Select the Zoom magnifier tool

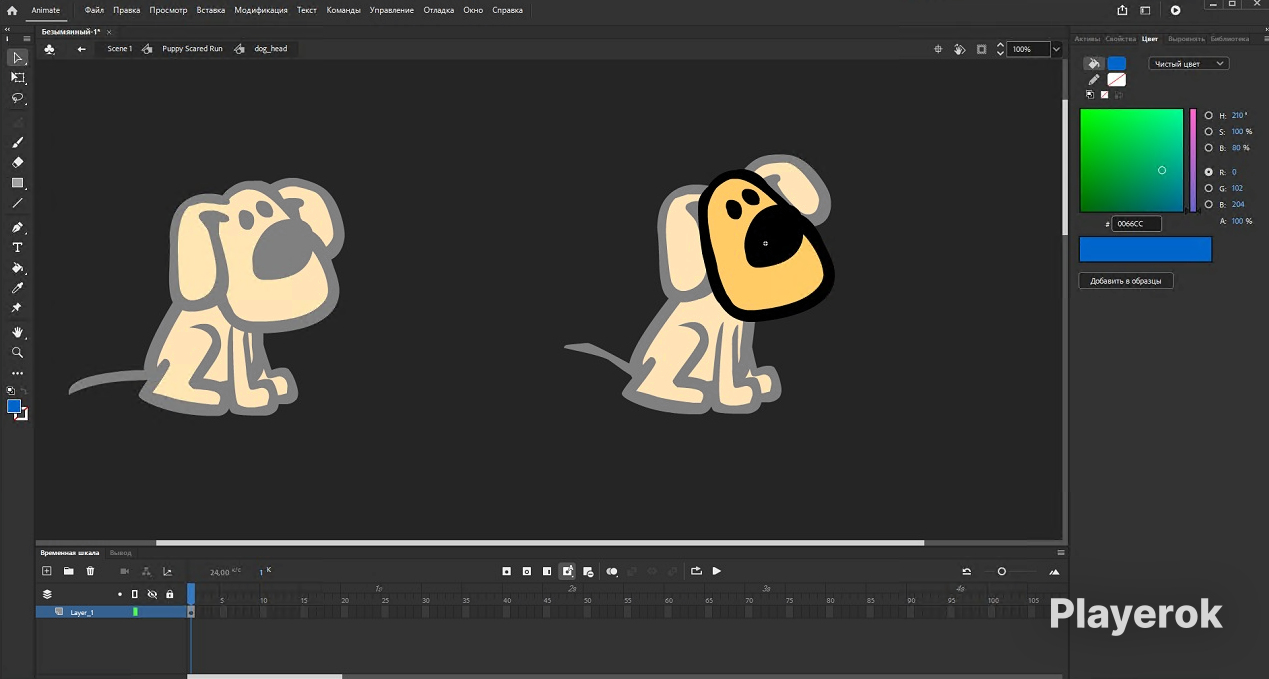pos(18,352)
